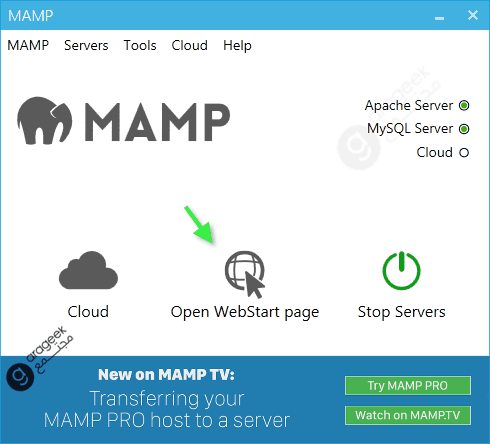Stop servers with the green power icon
This screenshot has width=490, height=444.
coord(401,270)
